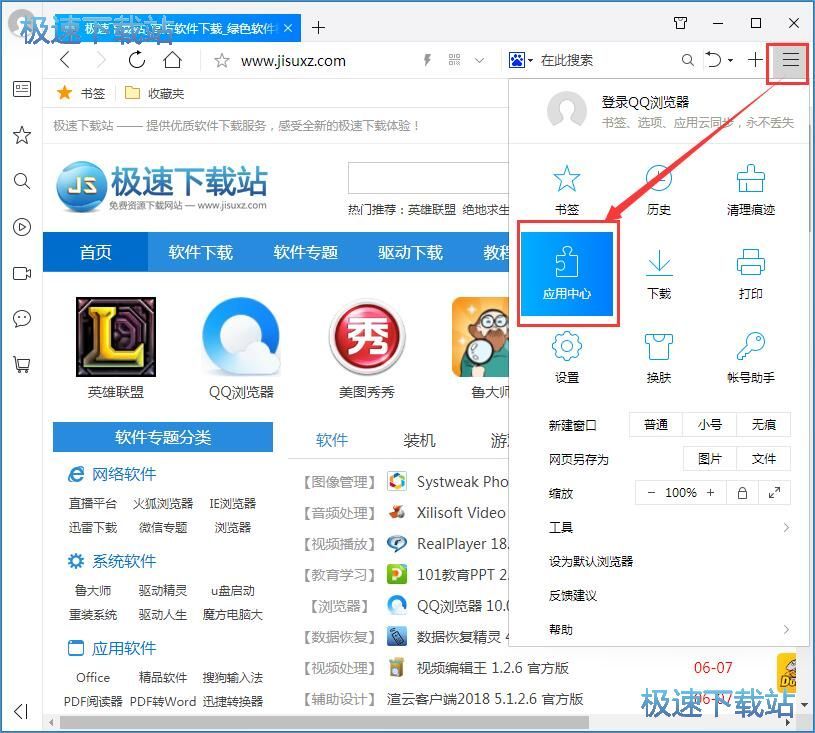
Task: Open the QR code icon in address bar
Action: 454,60
